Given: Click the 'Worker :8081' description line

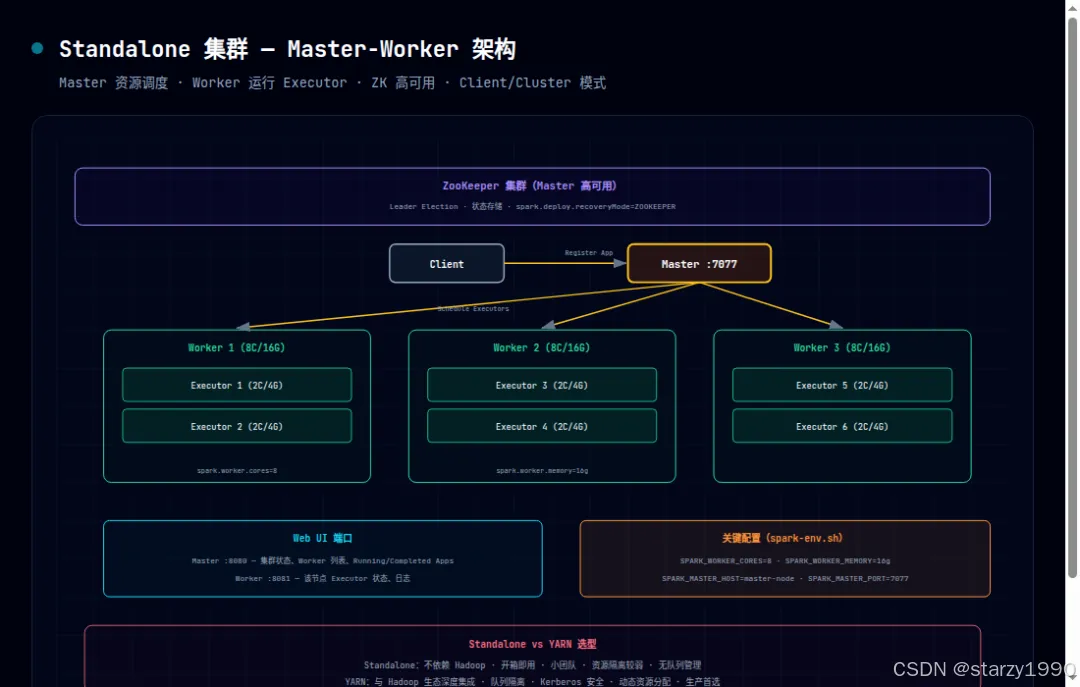Looking at the screenshot, I should tap(322, 578).
